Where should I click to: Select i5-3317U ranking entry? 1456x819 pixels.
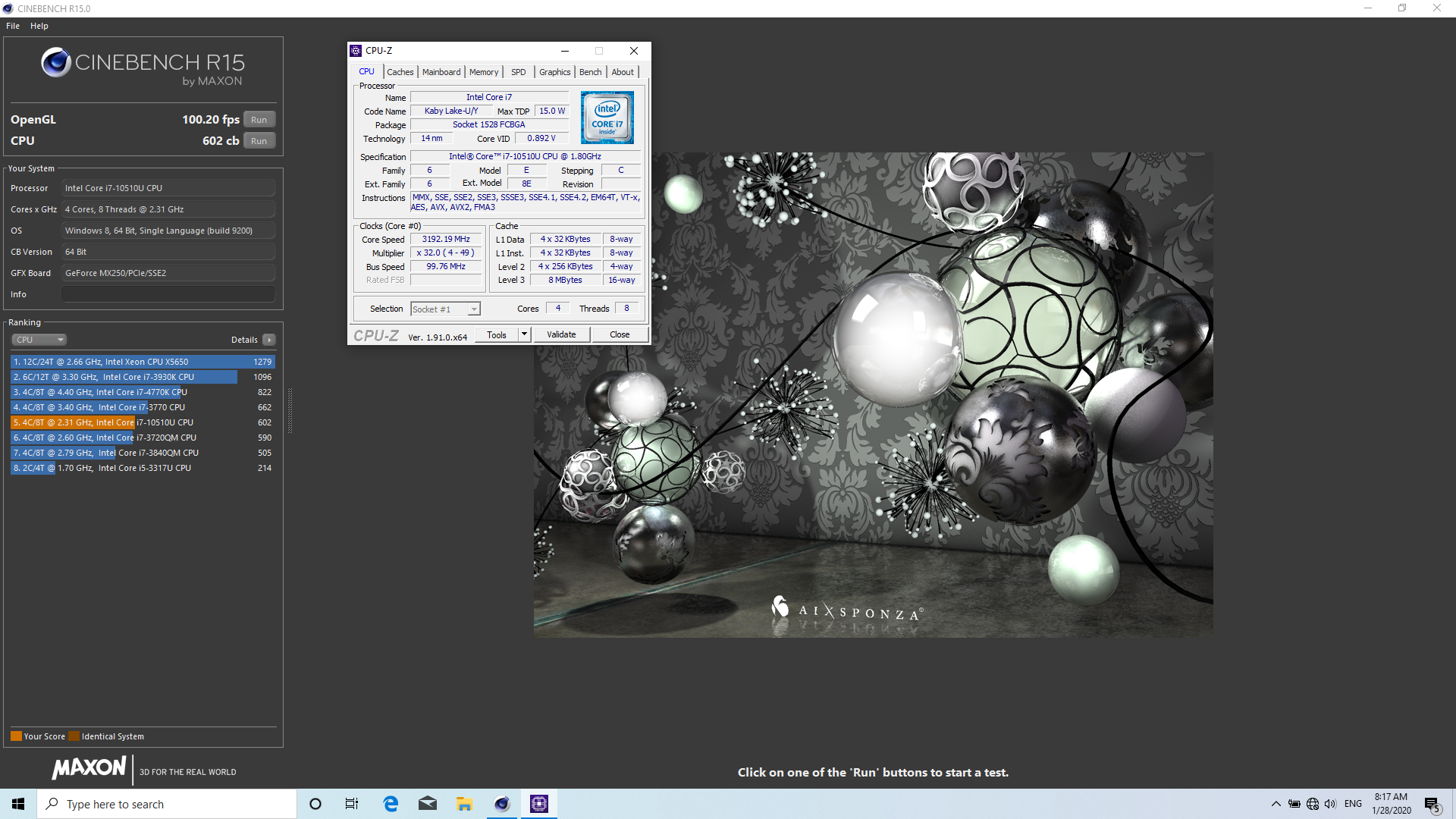[143, 468]
